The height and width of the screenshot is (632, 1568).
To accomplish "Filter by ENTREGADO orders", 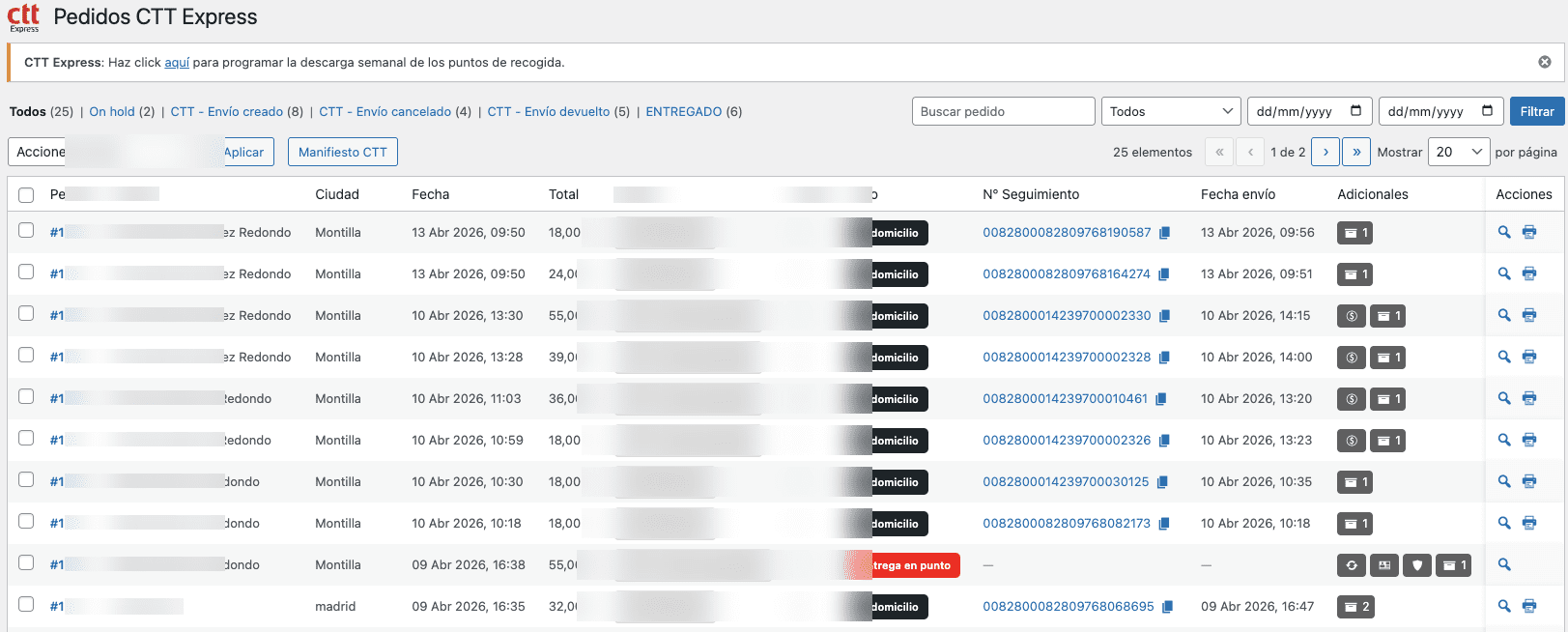I will click(684, 111).
